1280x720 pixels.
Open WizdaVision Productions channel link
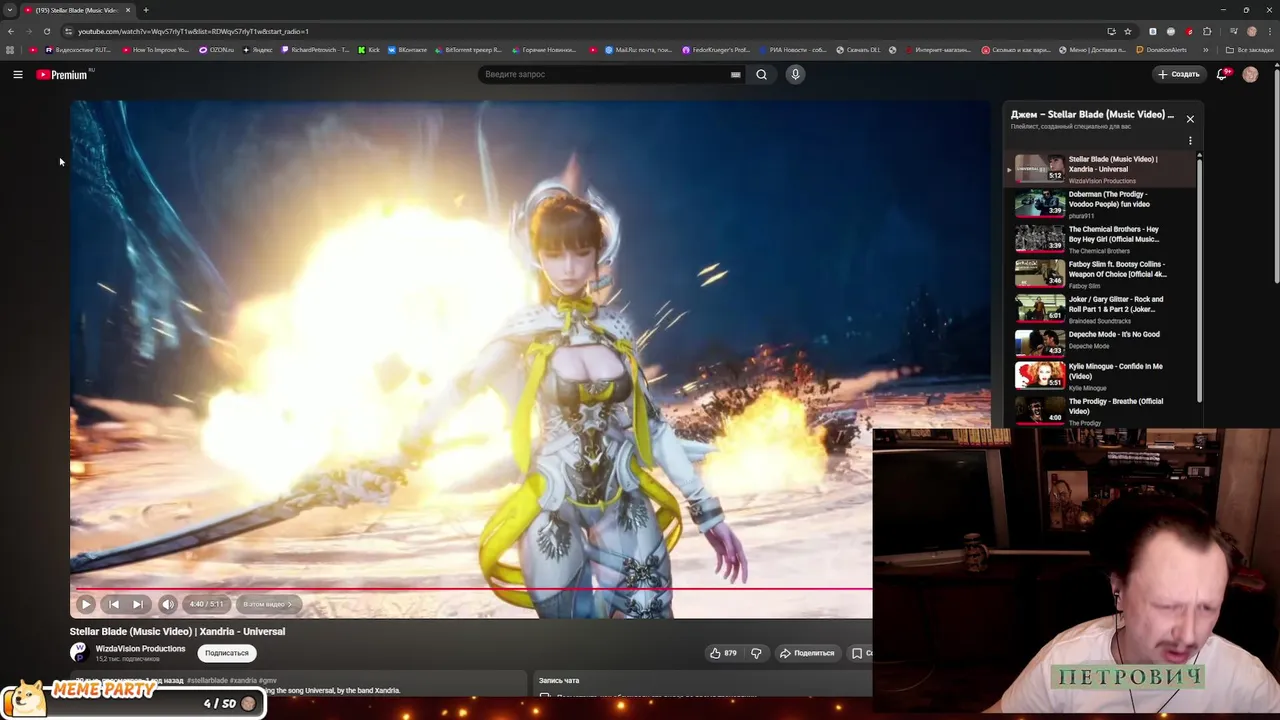[140, 649]
